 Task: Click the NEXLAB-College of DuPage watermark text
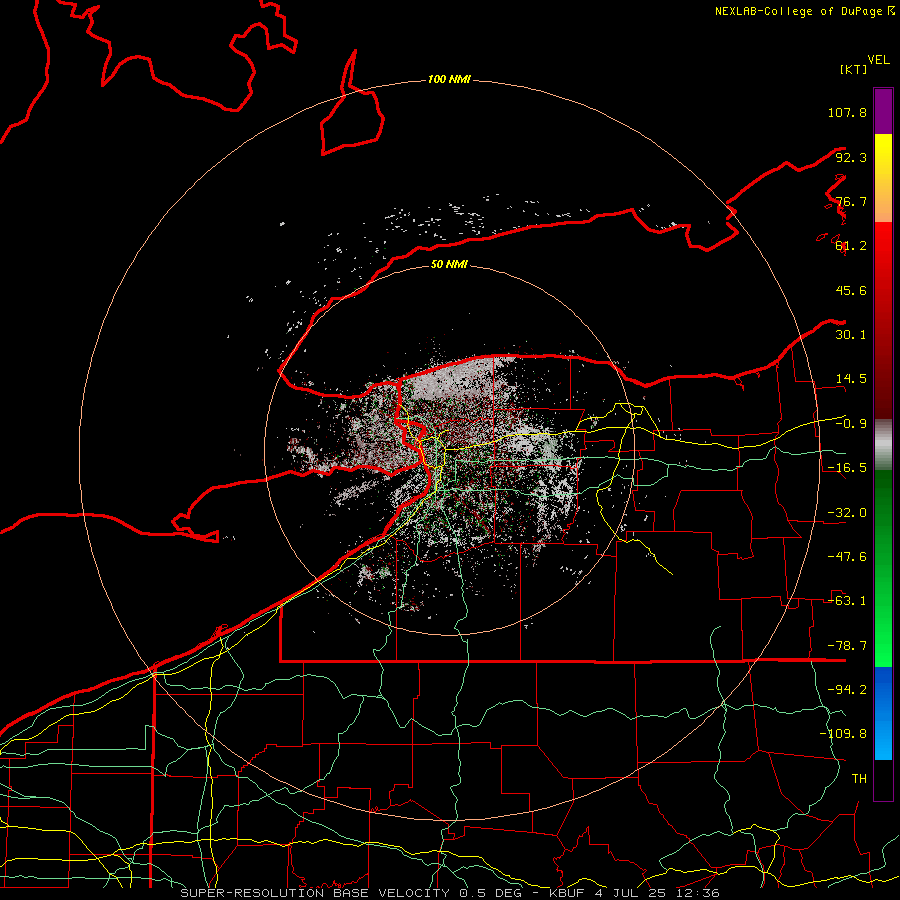click(x=804, y=11)
